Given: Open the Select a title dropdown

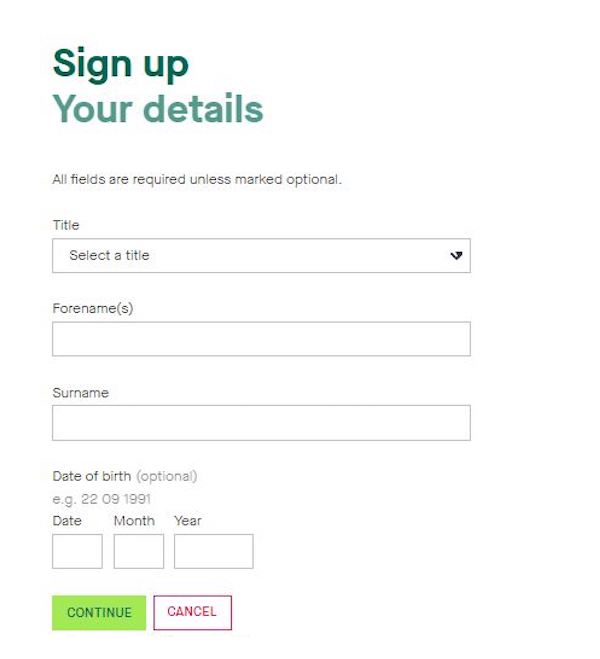Looking at the screenshot, I should pyautogui.click(x=250, y=256).
